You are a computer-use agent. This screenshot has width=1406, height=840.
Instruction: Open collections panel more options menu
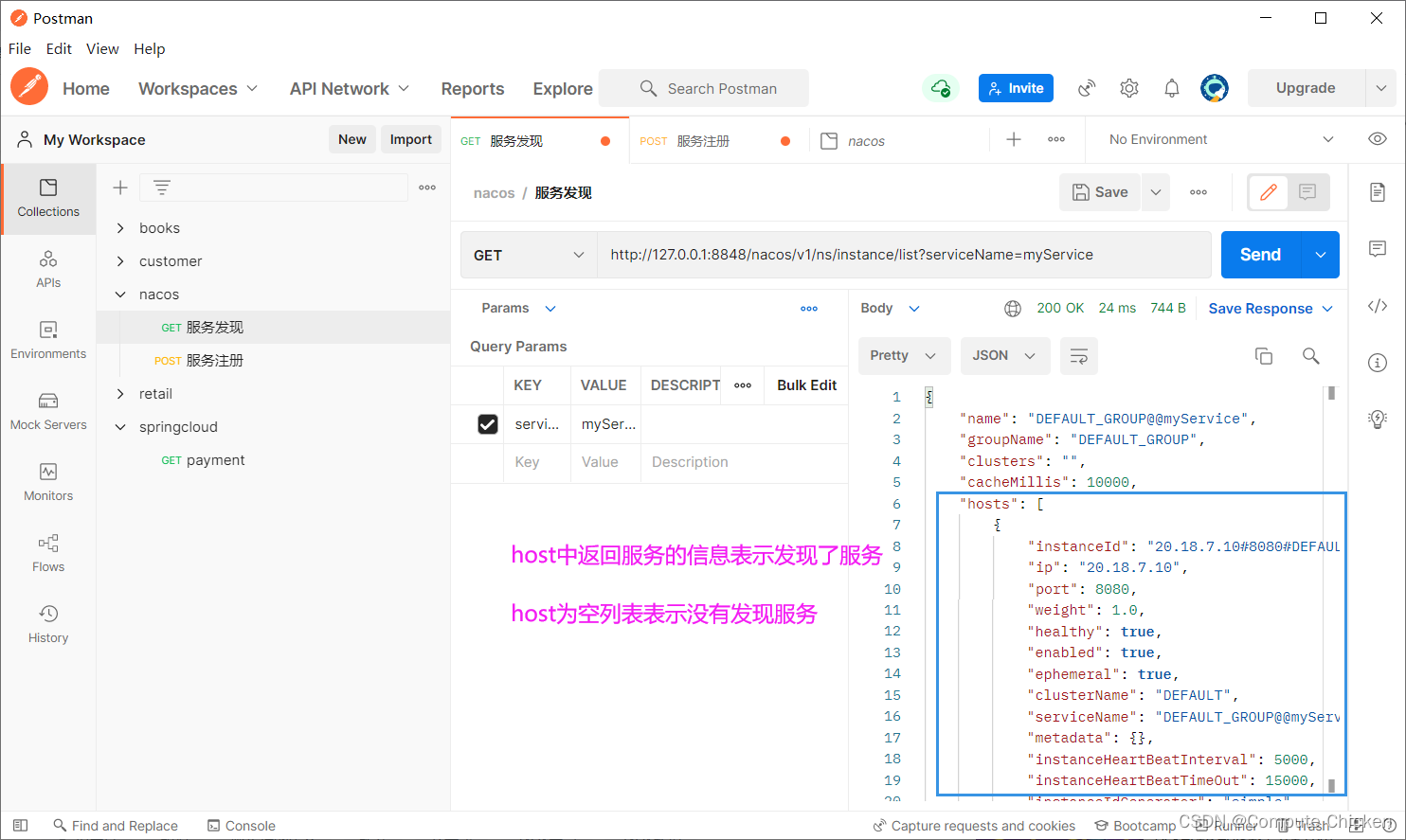tap(427, 188)
